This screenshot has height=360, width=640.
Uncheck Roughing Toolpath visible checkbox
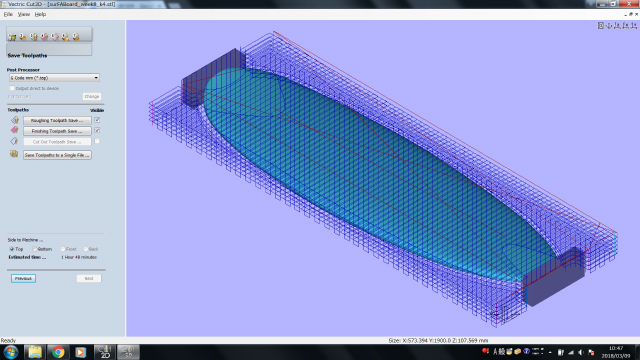pyautogui.click(x=97, y=120)
